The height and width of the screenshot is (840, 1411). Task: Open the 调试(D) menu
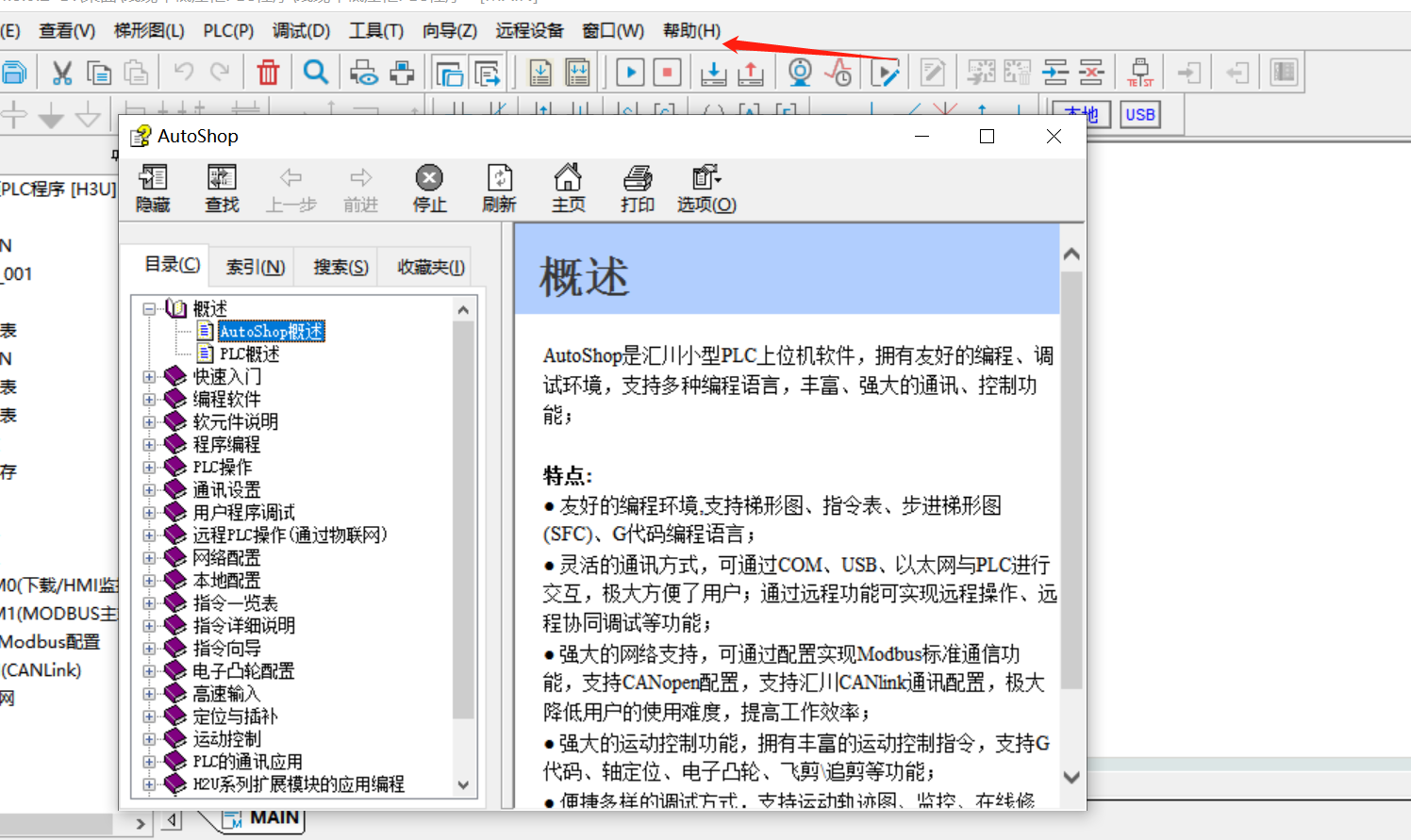[301, 31]
